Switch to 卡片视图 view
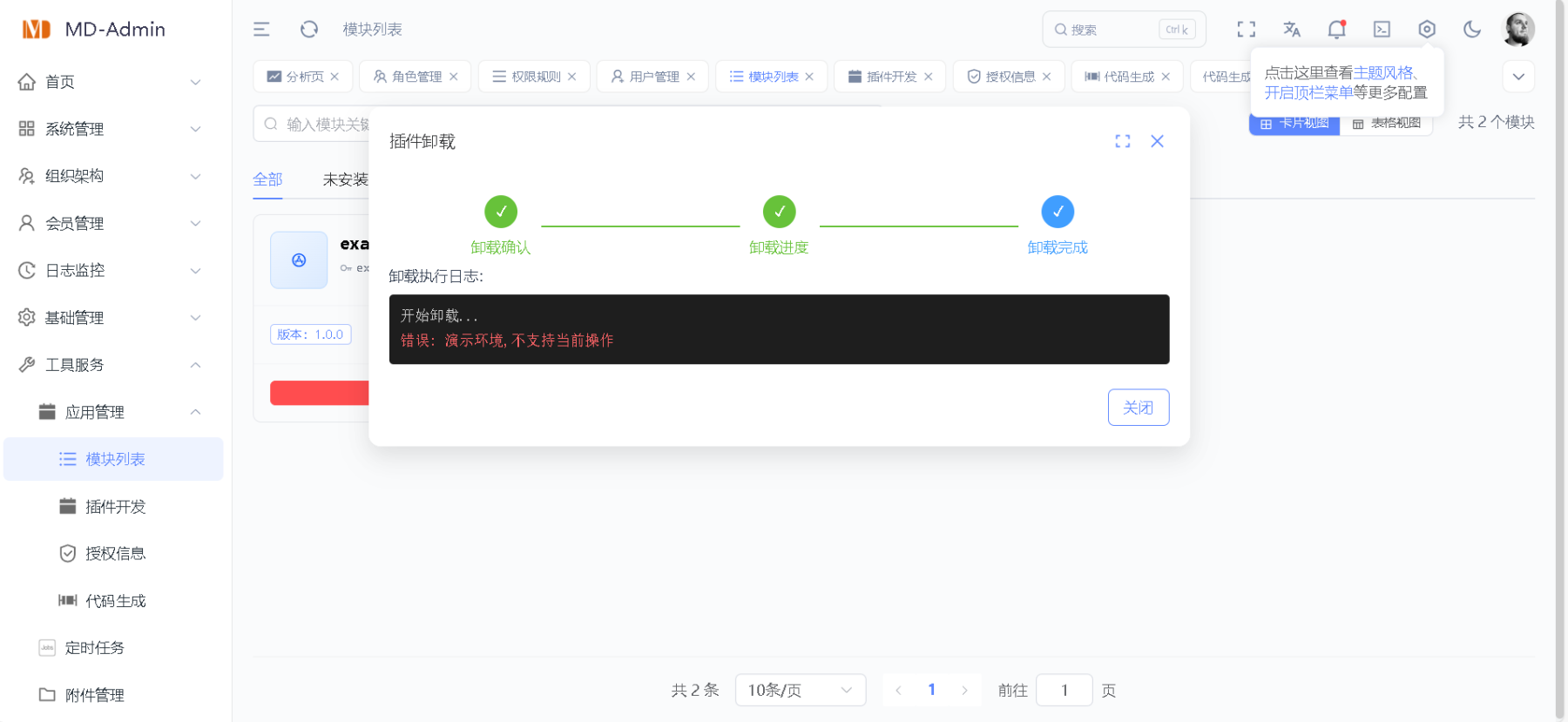The height and width of the screenshot is (722, 1568). click(1294, 123)
